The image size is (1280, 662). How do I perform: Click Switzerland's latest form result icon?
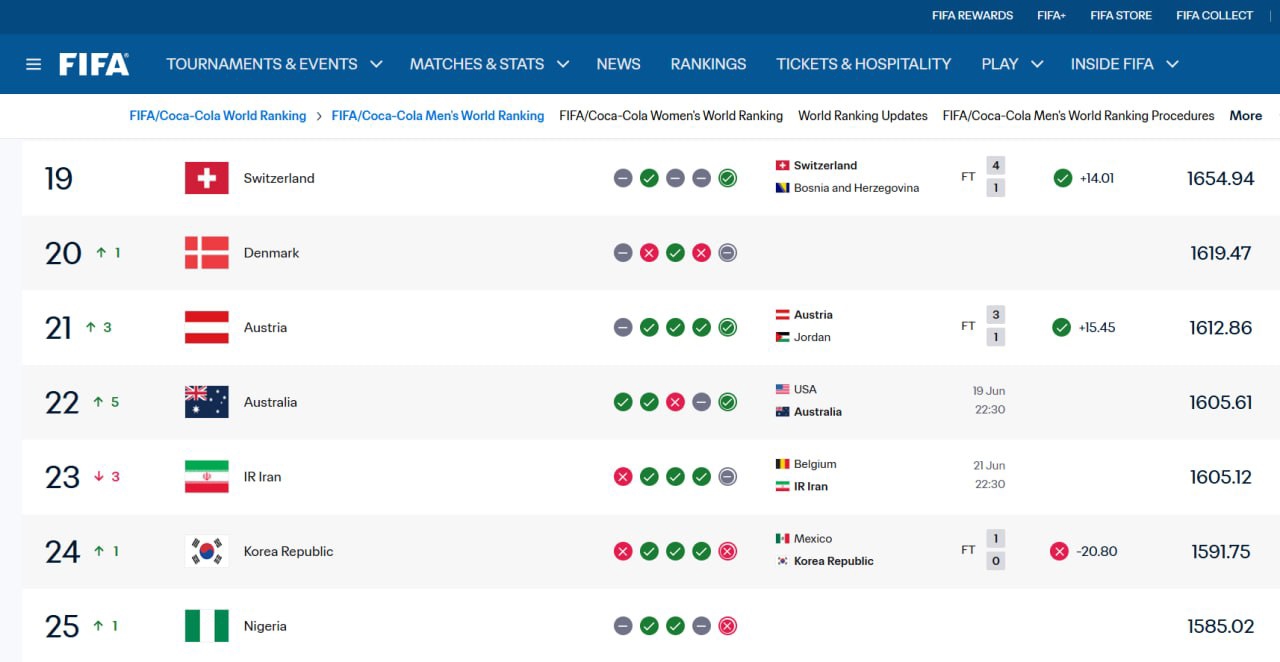pyautogui.click(x=727, y=178)
